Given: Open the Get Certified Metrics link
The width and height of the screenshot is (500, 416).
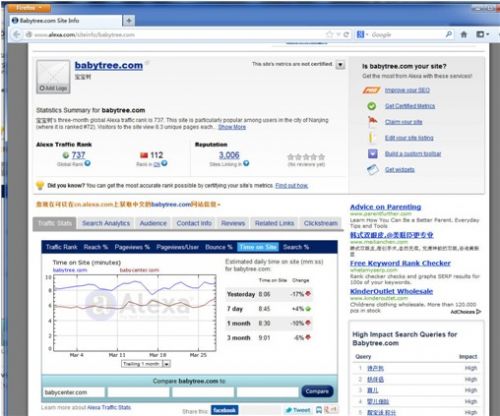Looking at the screenshot, I should pos(410,106).
